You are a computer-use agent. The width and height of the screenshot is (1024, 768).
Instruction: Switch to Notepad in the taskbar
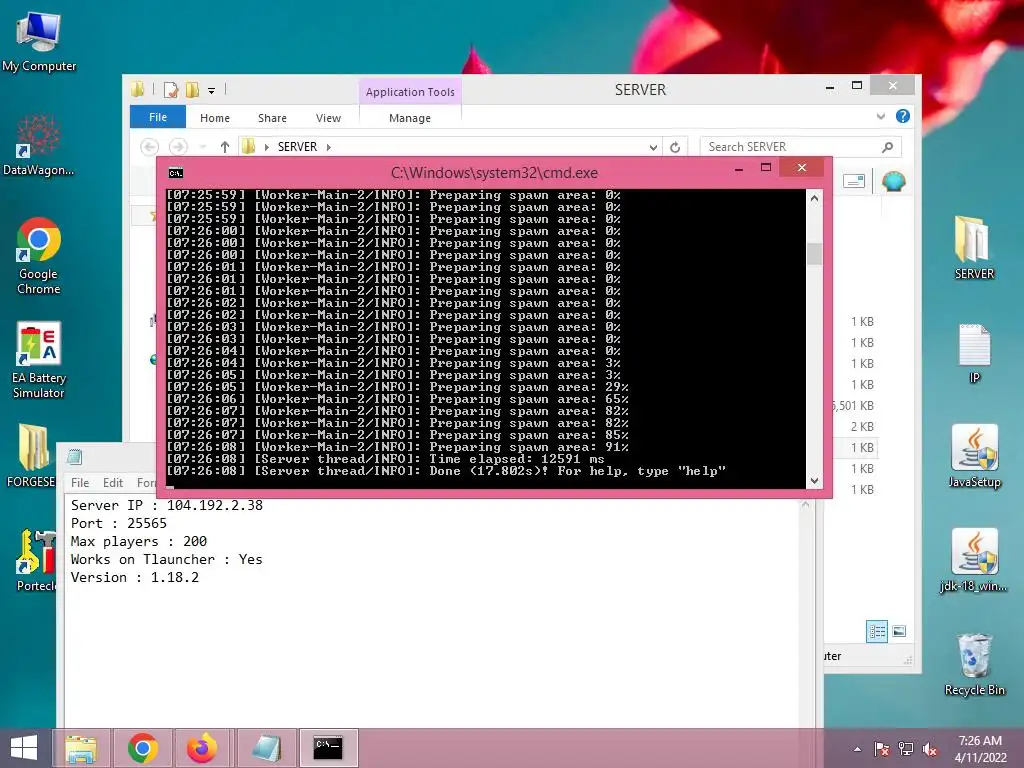coord(267,748)
